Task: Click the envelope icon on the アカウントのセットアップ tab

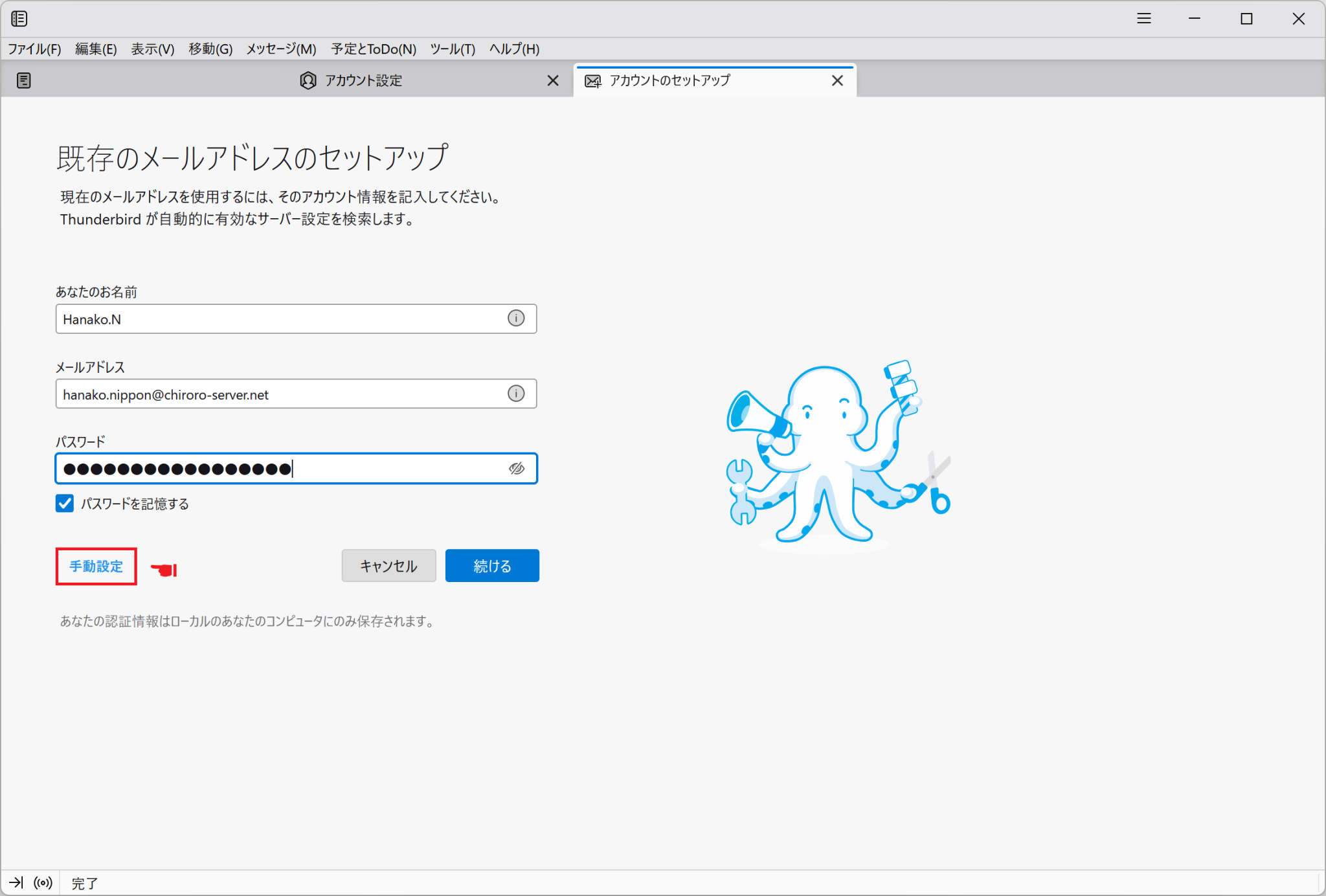Action: (592, 80)
